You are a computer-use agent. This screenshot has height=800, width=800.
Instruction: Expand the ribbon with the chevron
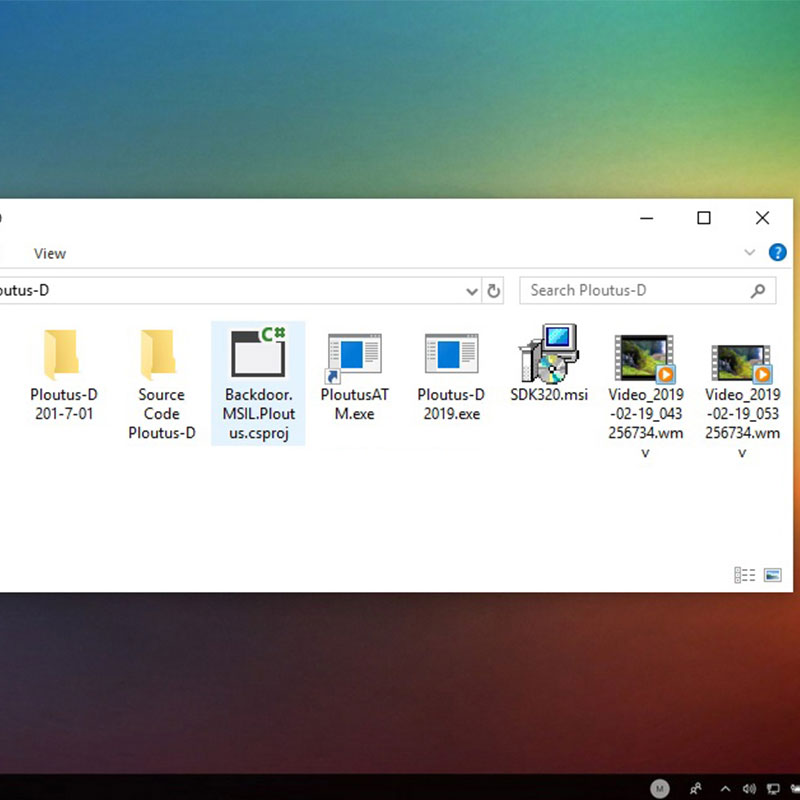pos(749,253)
